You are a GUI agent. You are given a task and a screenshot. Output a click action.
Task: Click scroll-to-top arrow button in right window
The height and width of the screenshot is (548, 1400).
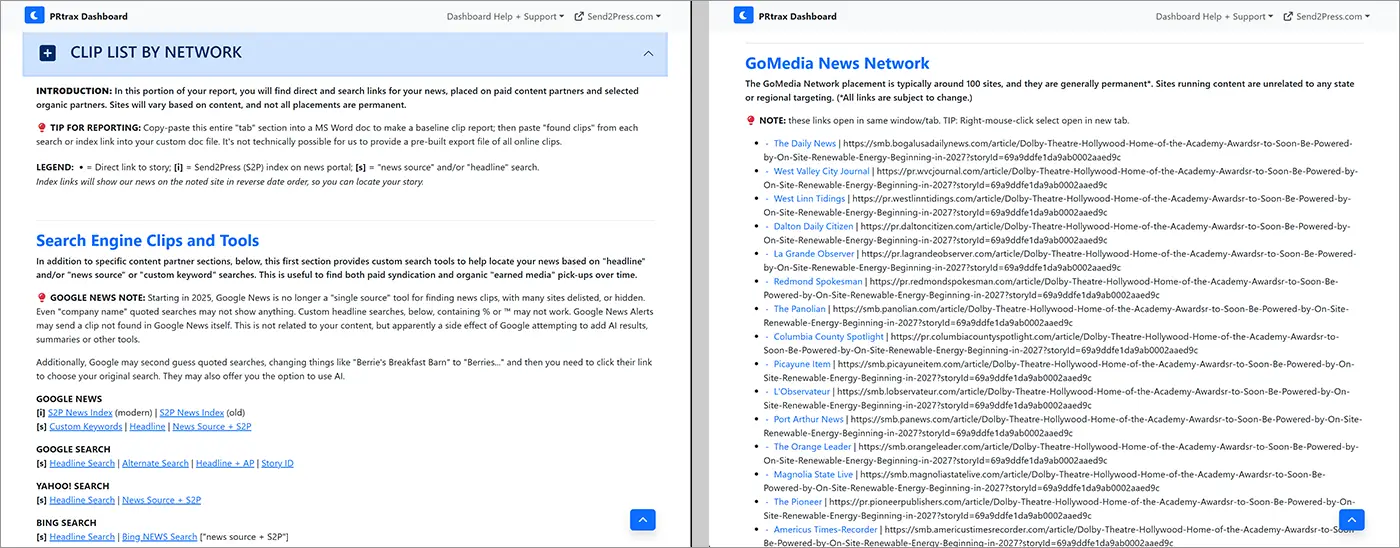click(x=1352, y=519)
